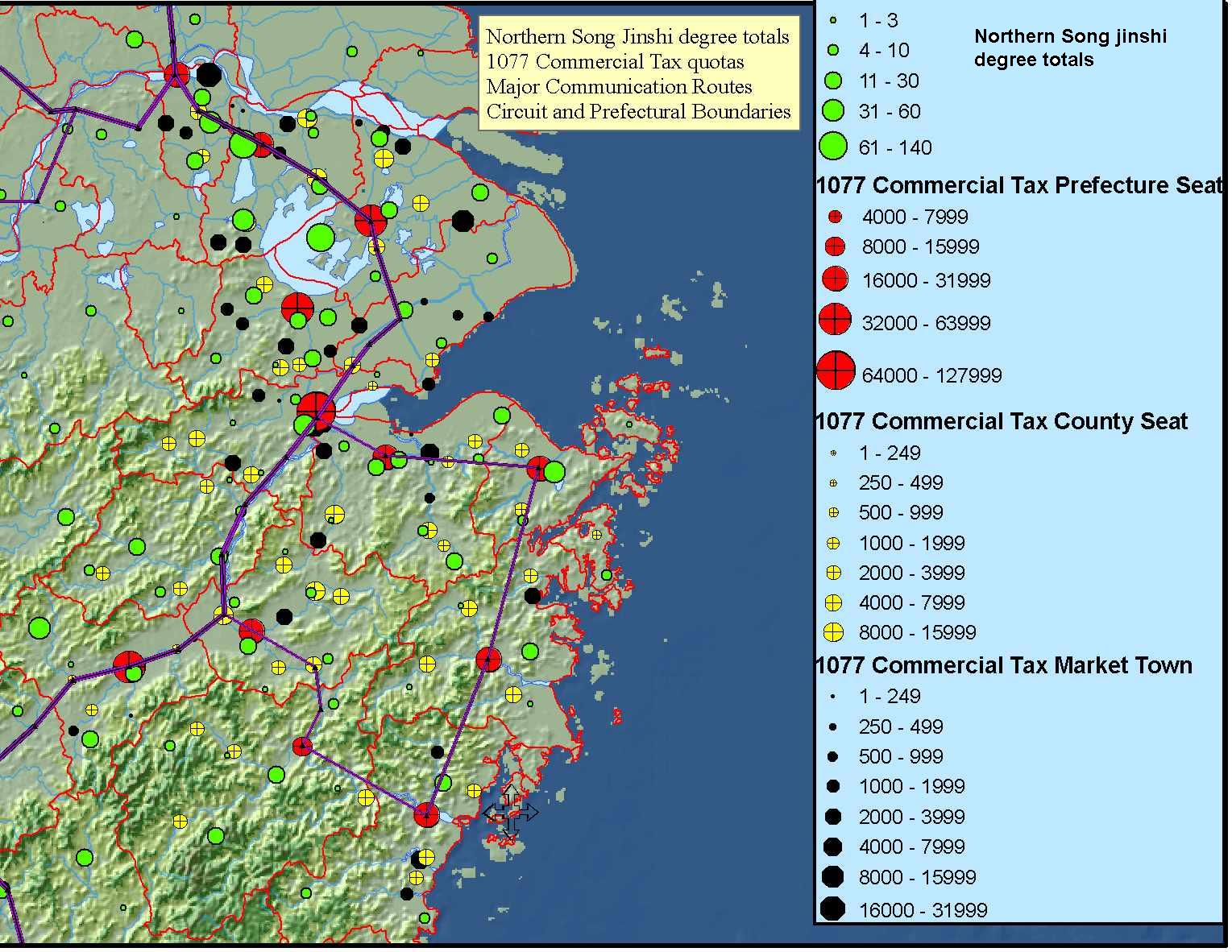Click the "1077 Commercial Tax Prefecture Seat" heading
Viewport: 1232px width, 952px height.
(1019, 185)
